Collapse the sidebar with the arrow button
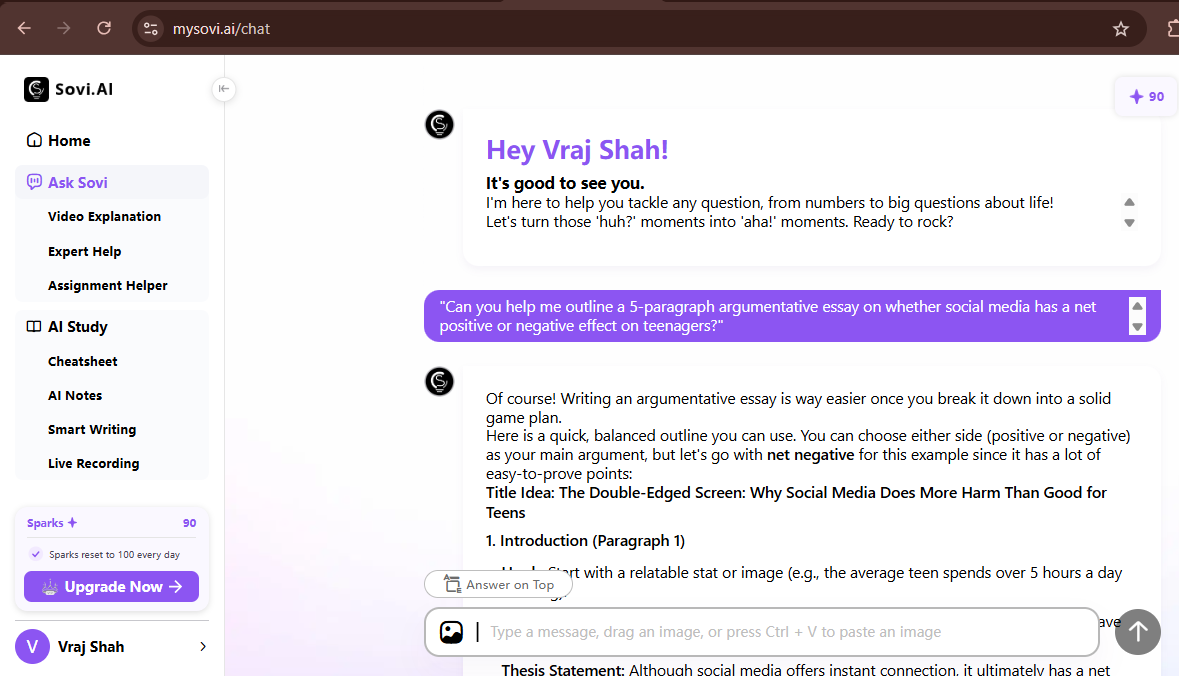Viewport: 1179px width, 676px height. [x=223, y=89]
